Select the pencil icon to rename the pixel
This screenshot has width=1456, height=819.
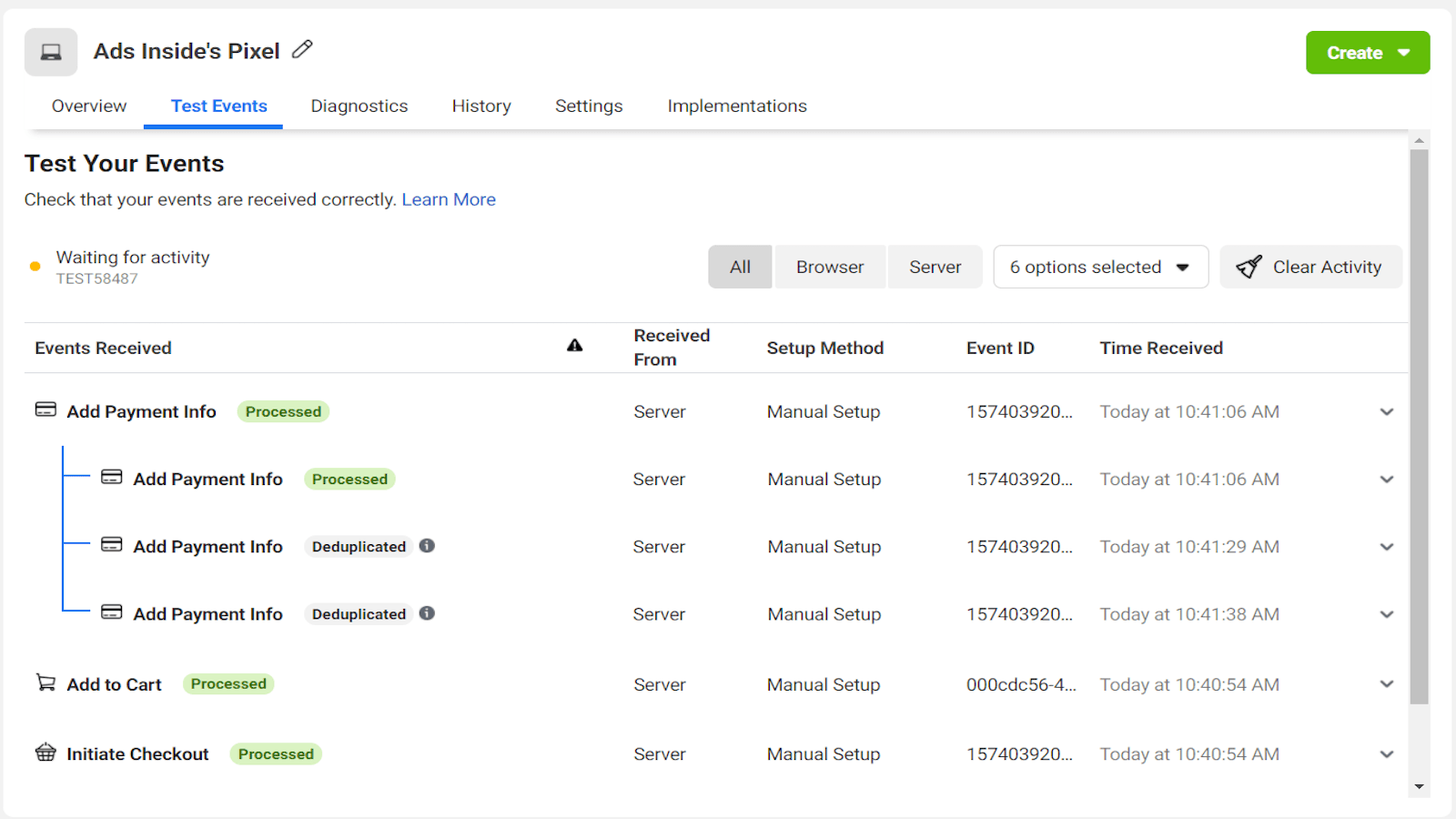(x=301, y=49)
